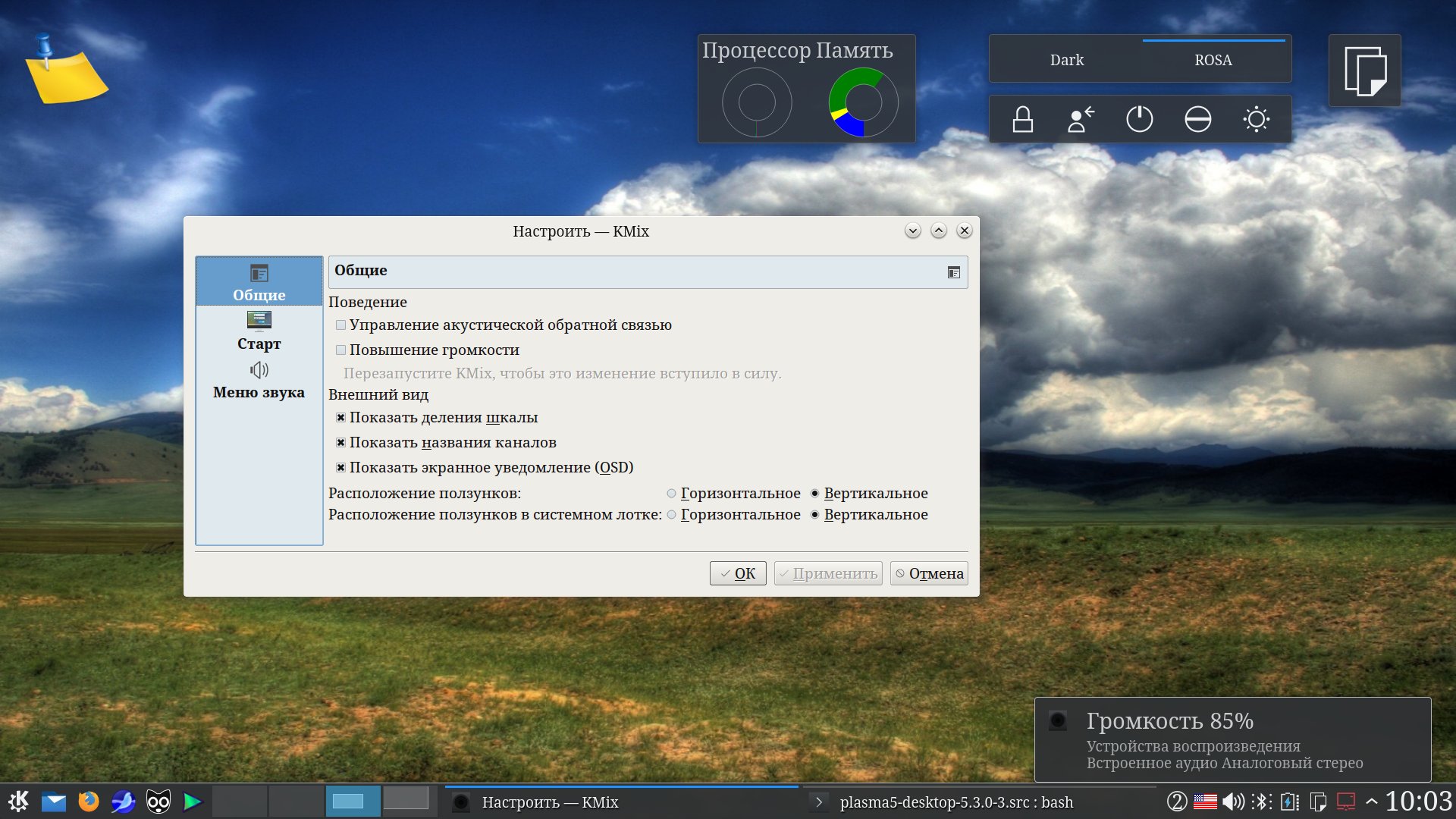
Task: Click the "Отмена" button
Action: coord(928,573)
